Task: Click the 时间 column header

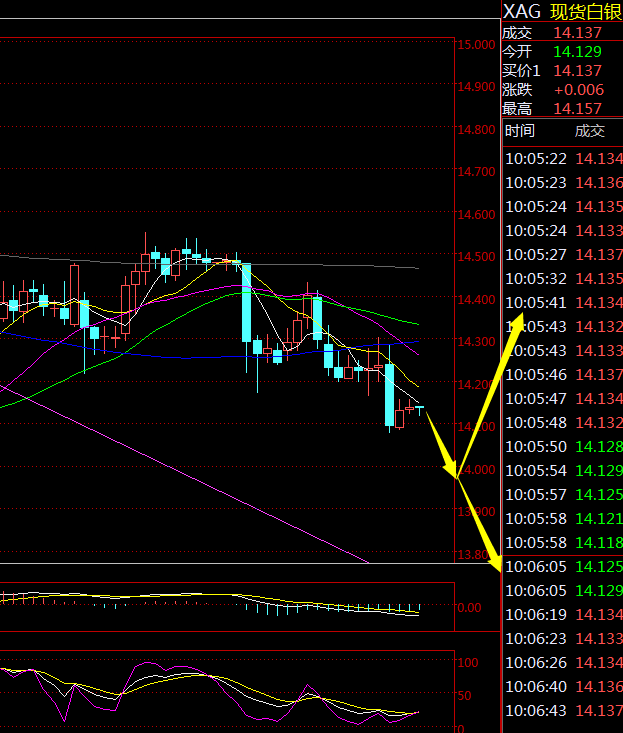Action: click(x=519, y=131)
